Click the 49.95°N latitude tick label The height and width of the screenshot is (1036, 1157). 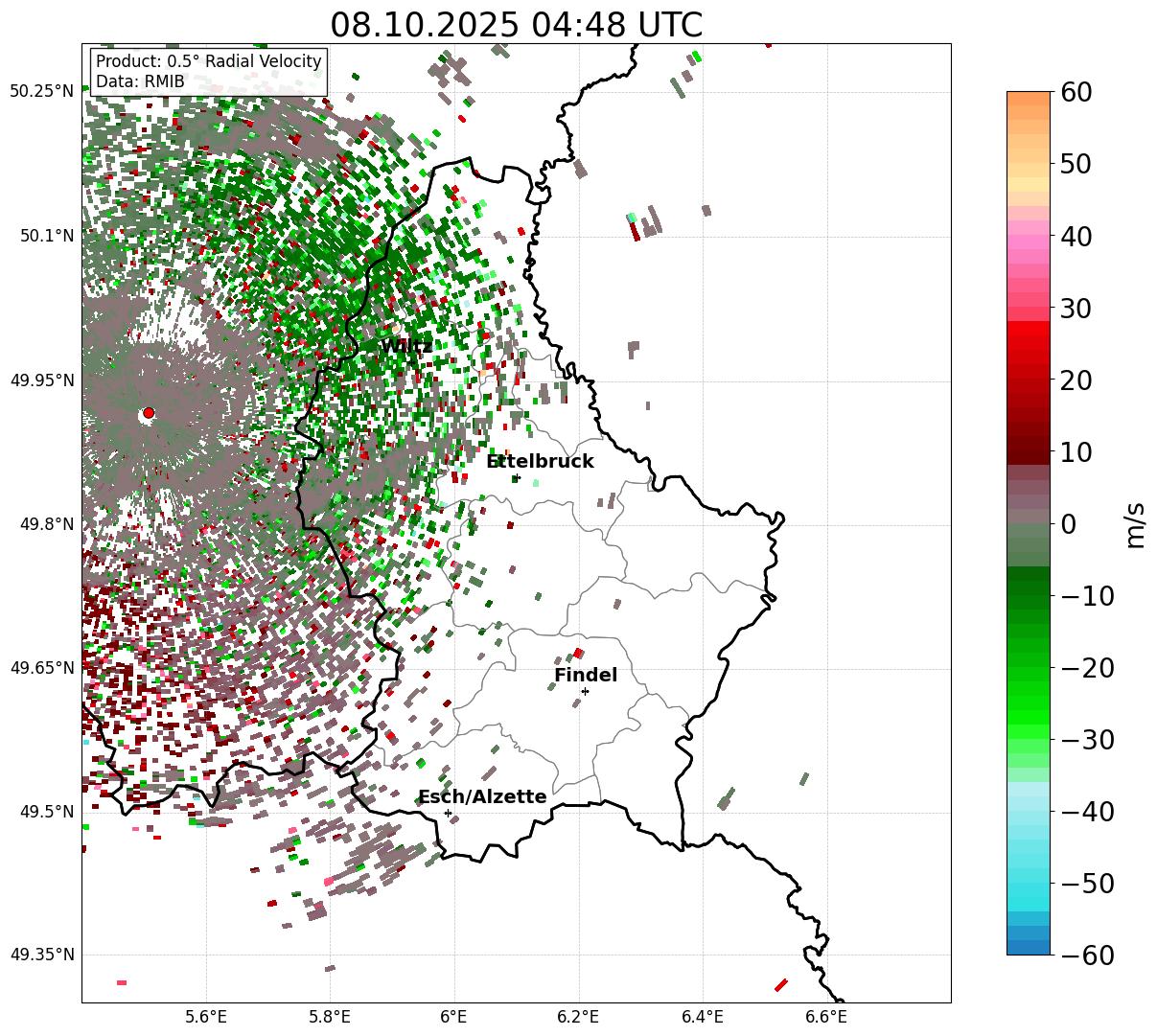(x=42, y=380)
